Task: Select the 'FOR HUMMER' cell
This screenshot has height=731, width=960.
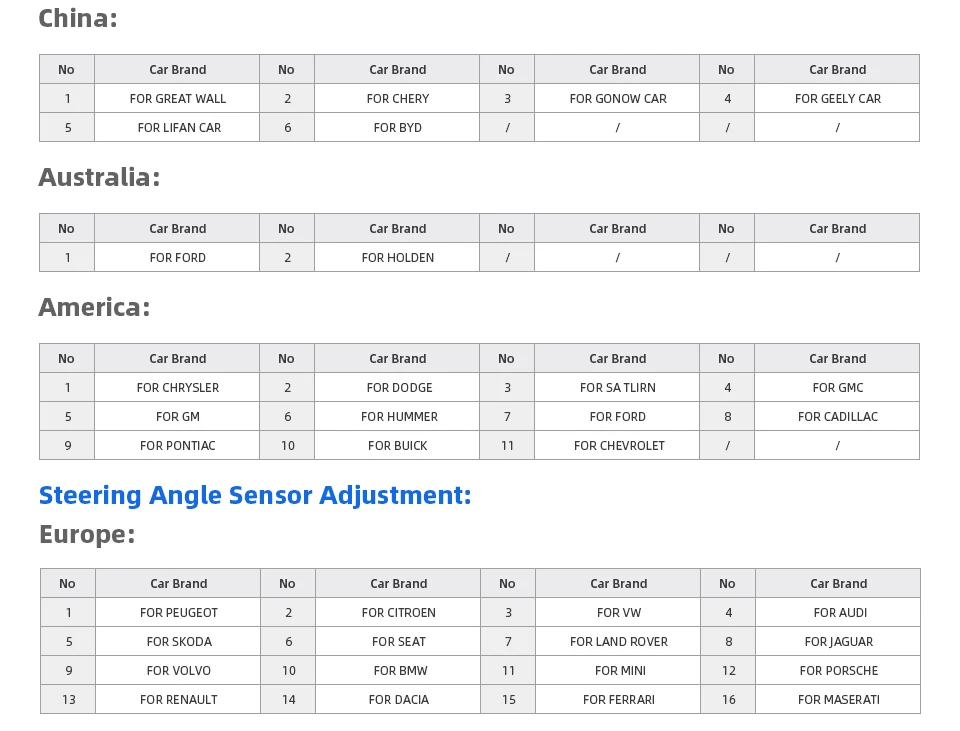Action: tap(397, 417)
